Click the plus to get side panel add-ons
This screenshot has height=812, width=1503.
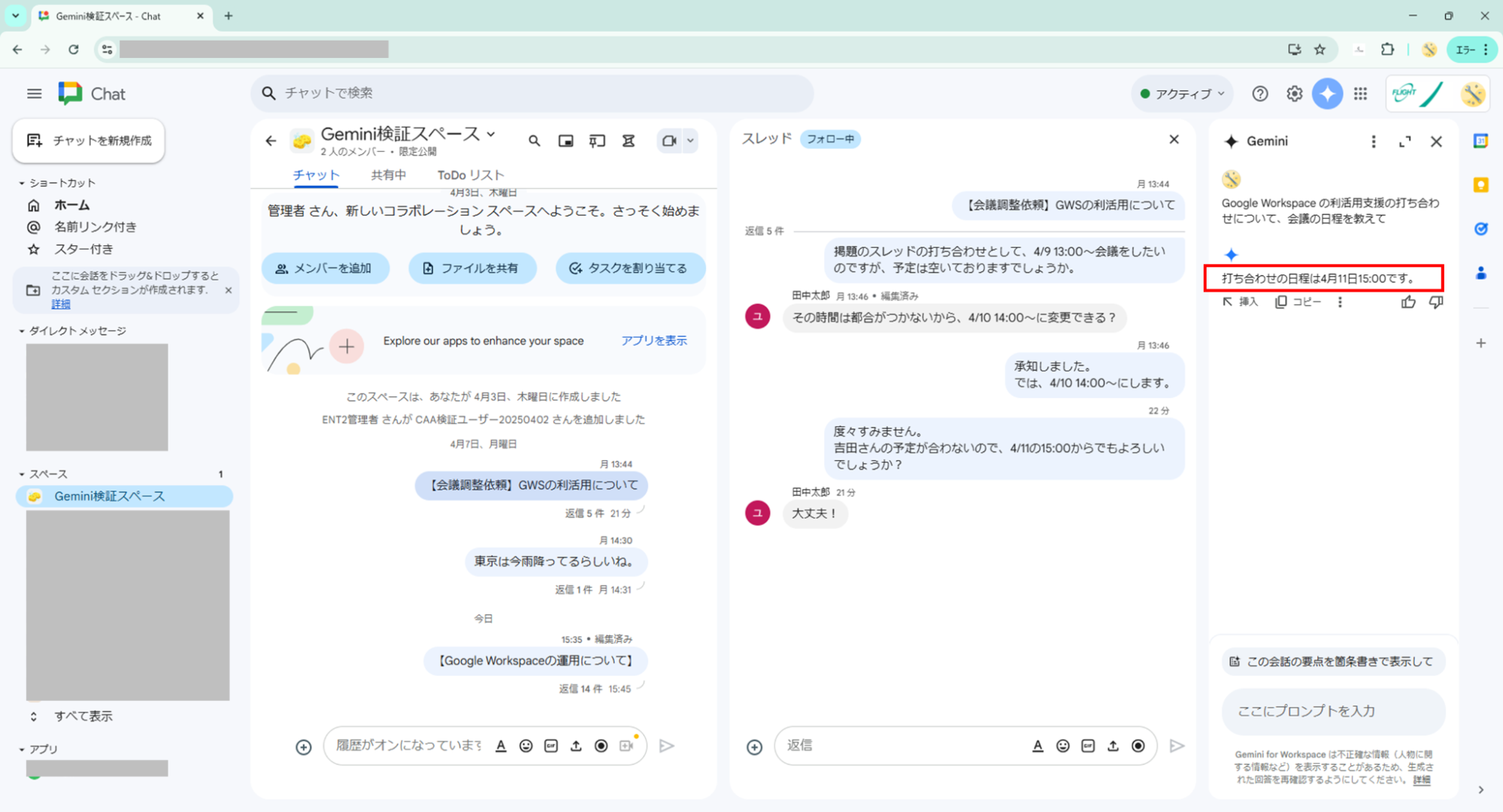[1480, 344]
